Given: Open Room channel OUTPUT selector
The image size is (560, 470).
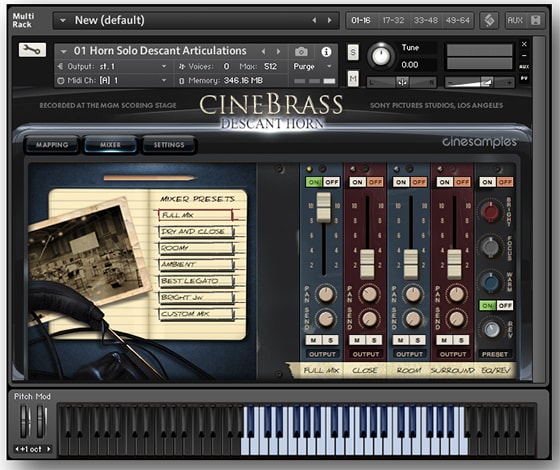Looking at the screenshot, I should coord(409,354).
